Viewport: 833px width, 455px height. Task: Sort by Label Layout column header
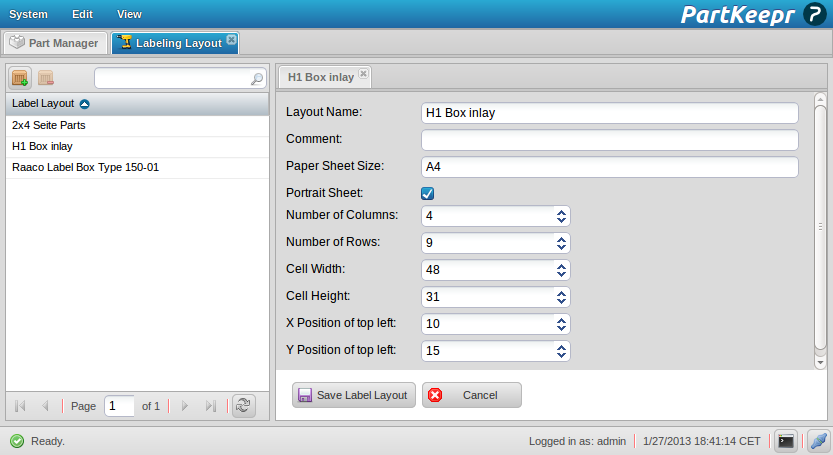click(x=137, y=104)
